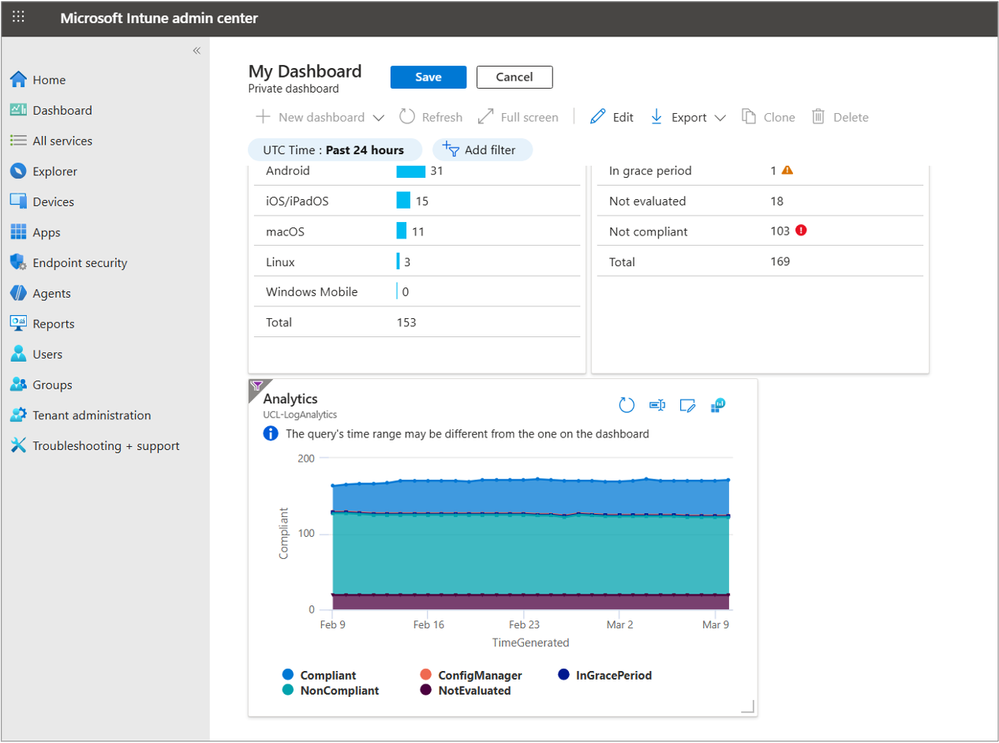Click the ConfigManager legend color swatch
The height and width of the screenshot is (743, 999).
coord(426,674)
